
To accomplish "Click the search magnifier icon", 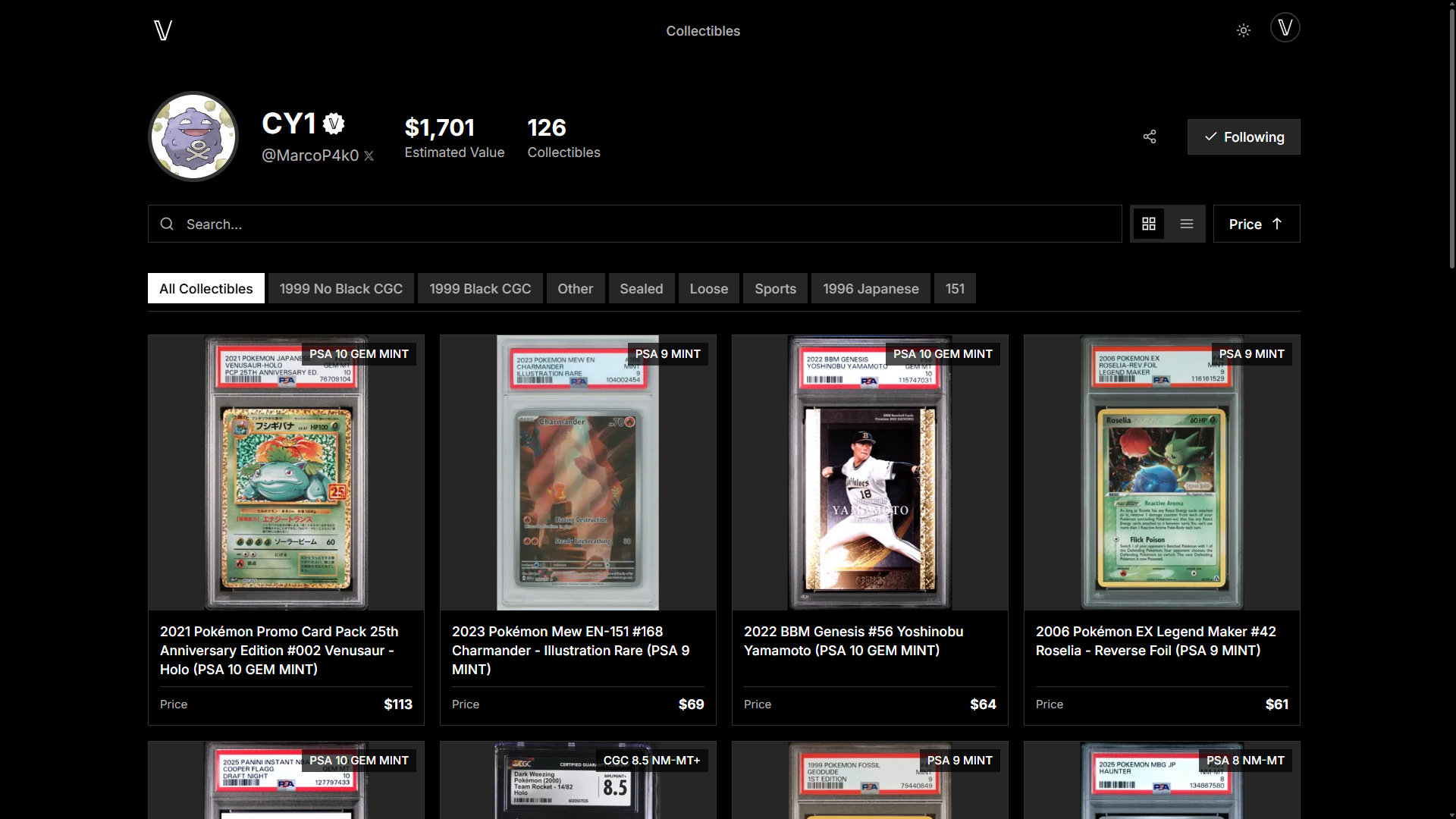I will [x=166, y=224].
